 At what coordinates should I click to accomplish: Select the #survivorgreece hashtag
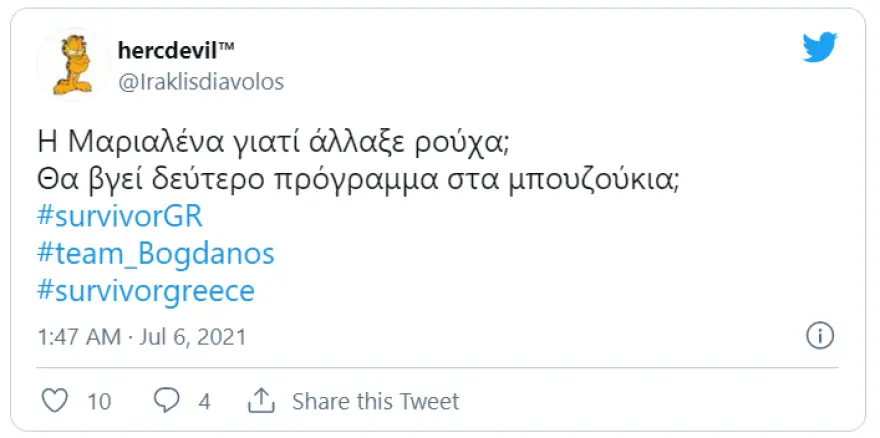click(145, 291)
